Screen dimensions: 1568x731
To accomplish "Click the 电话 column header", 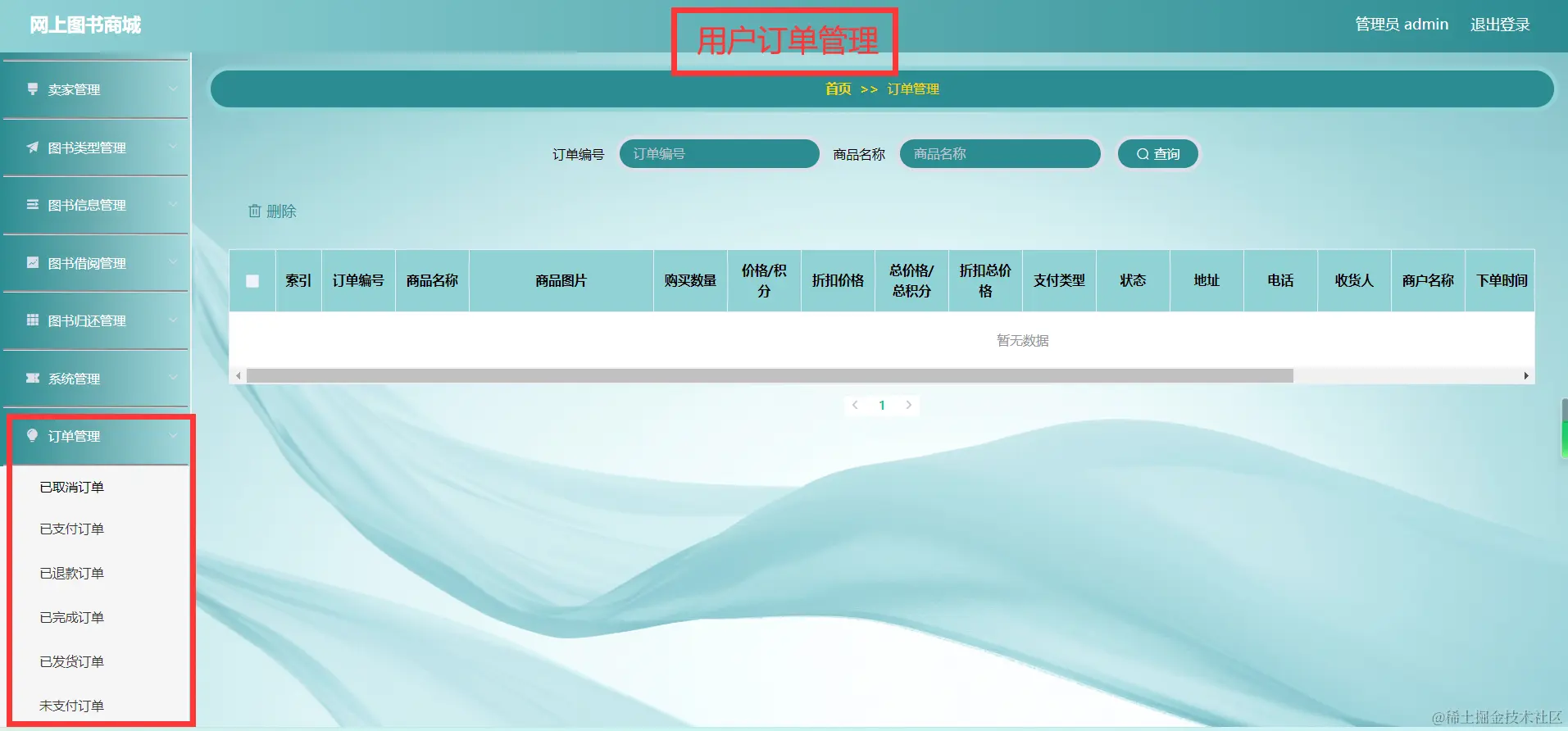I will pyautogui.click(x=1280, y=280).
